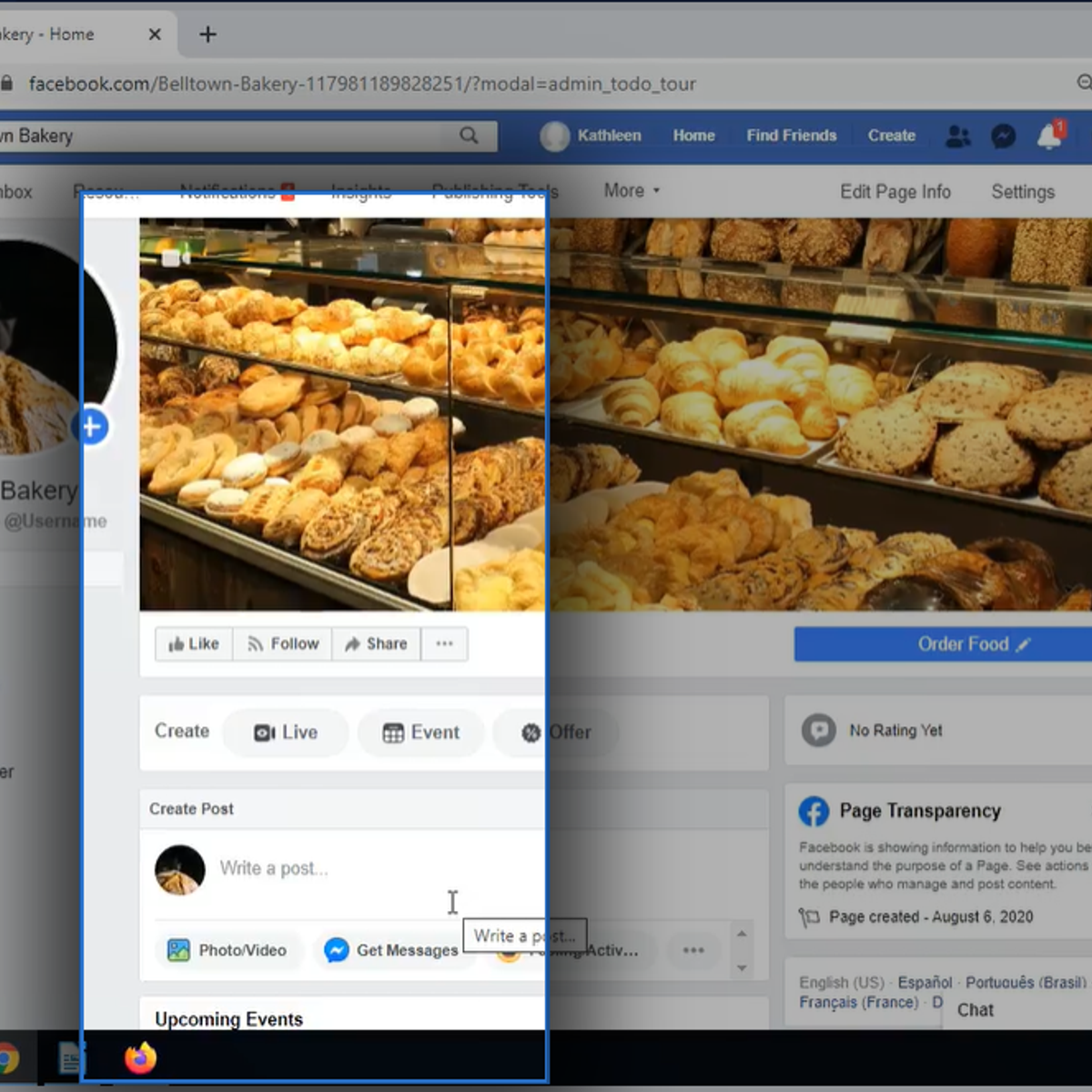The image size is (1092, 1092).
Task: Go to Facebook Home
Action: [694, 136]
